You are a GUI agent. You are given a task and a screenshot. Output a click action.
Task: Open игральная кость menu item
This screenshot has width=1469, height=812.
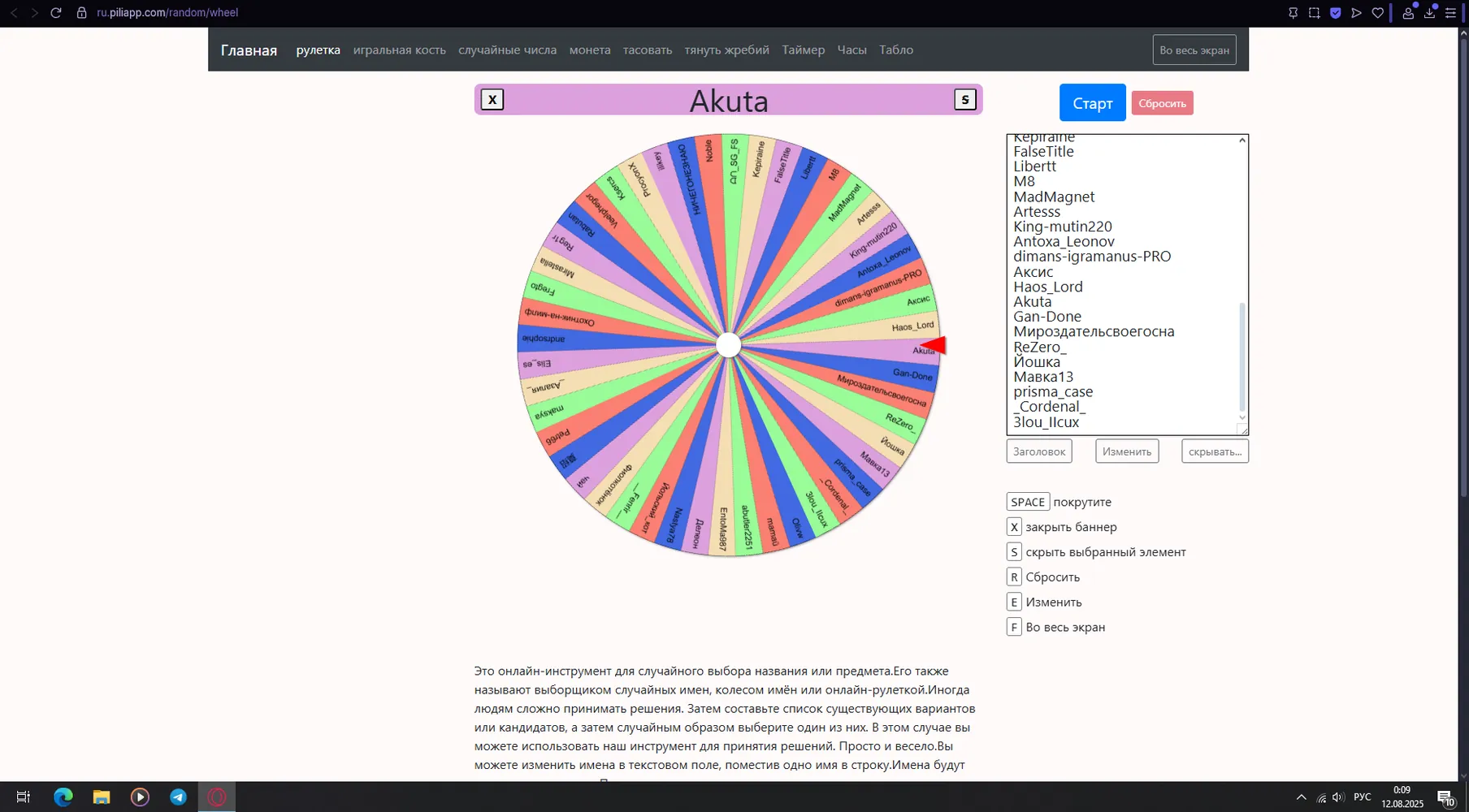(x=399, y=50)
